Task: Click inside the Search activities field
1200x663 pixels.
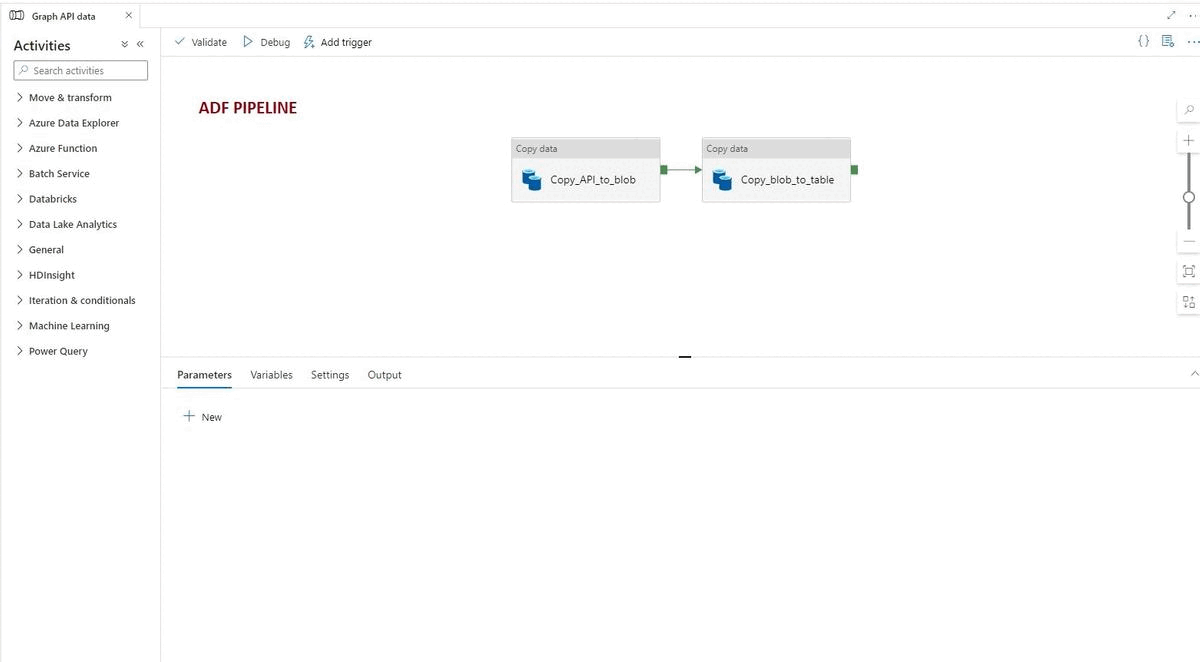Action: [80, 70]
